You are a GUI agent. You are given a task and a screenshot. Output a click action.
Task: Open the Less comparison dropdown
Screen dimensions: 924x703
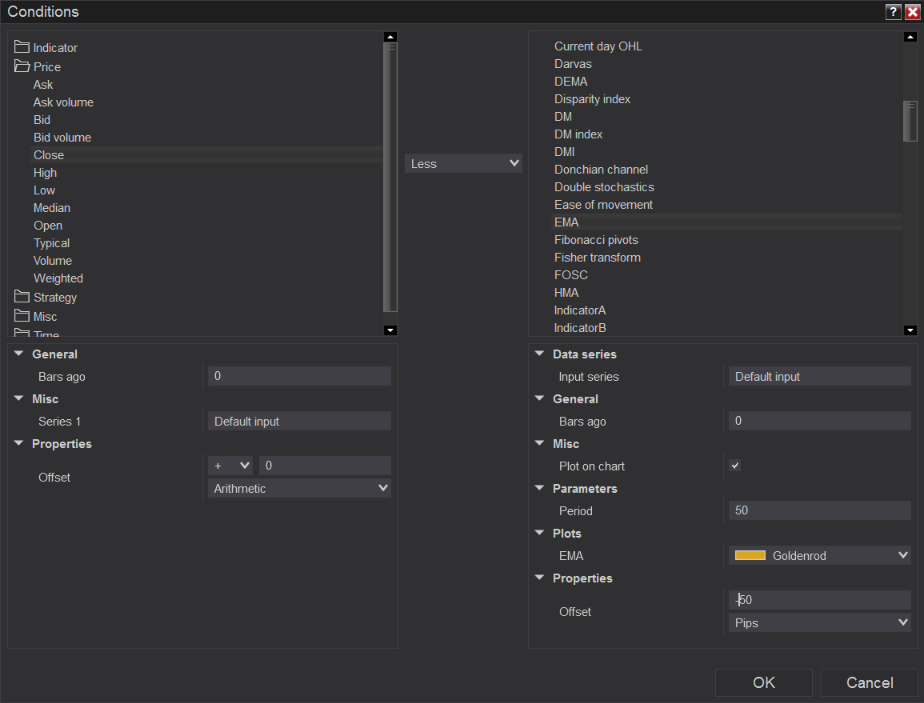(463, 163)
